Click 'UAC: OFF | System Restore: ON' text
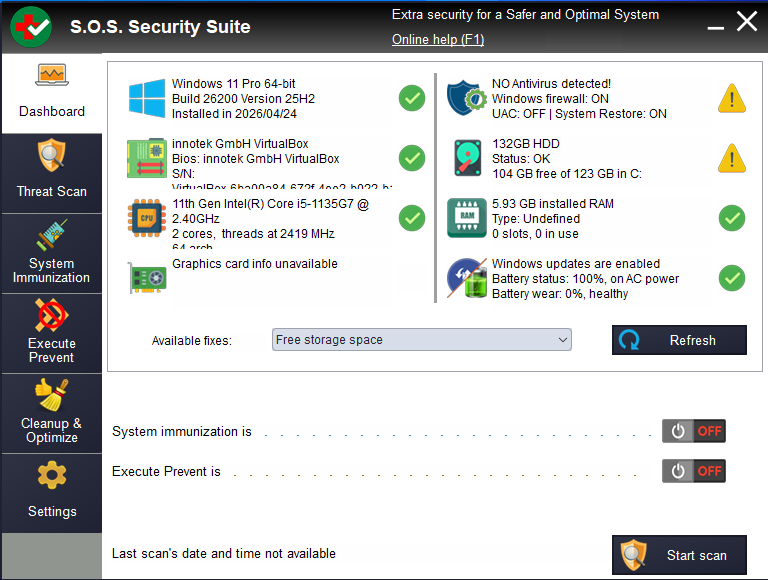The image size is (768, 580). 579,114
